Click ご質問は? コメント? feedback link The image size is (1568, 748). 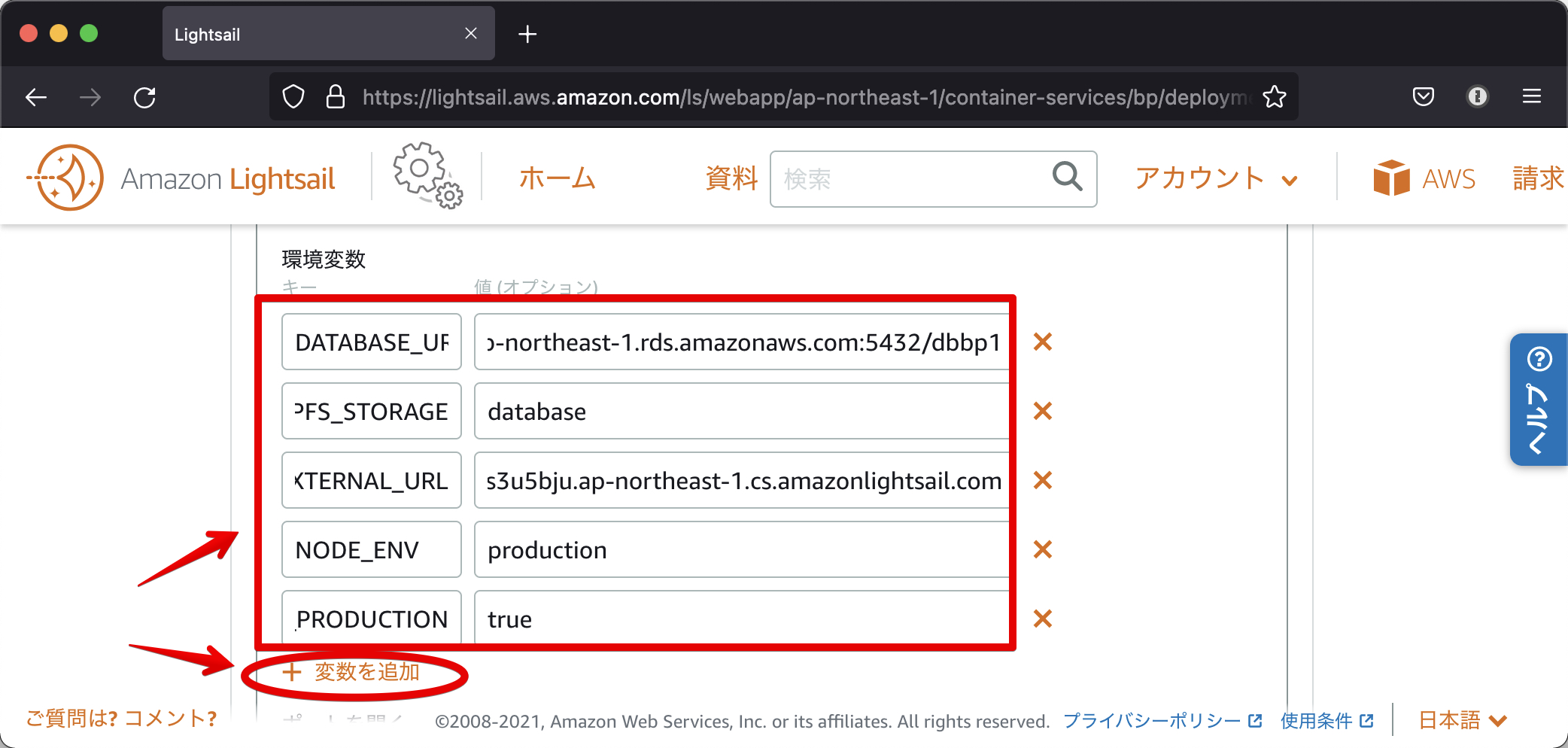pyautogui.click(x=121, y=719)
